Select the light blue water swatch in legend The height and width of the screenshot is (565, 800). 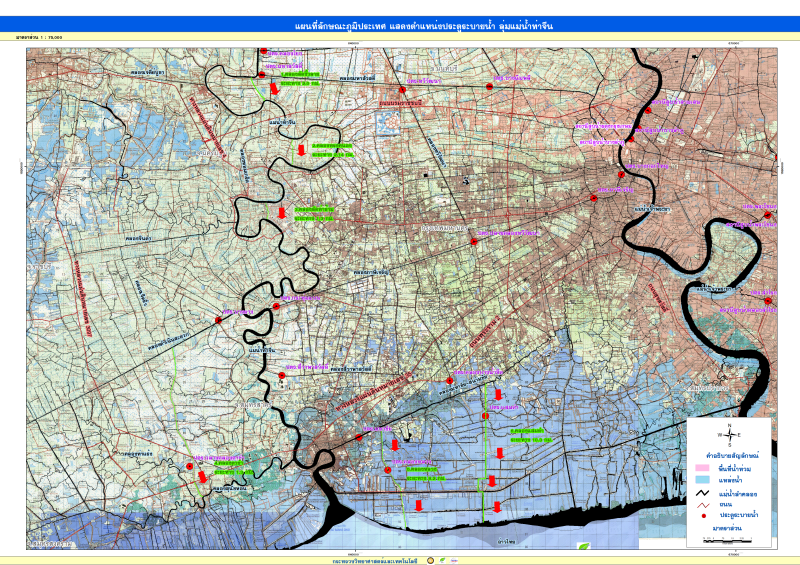[703, 480]
